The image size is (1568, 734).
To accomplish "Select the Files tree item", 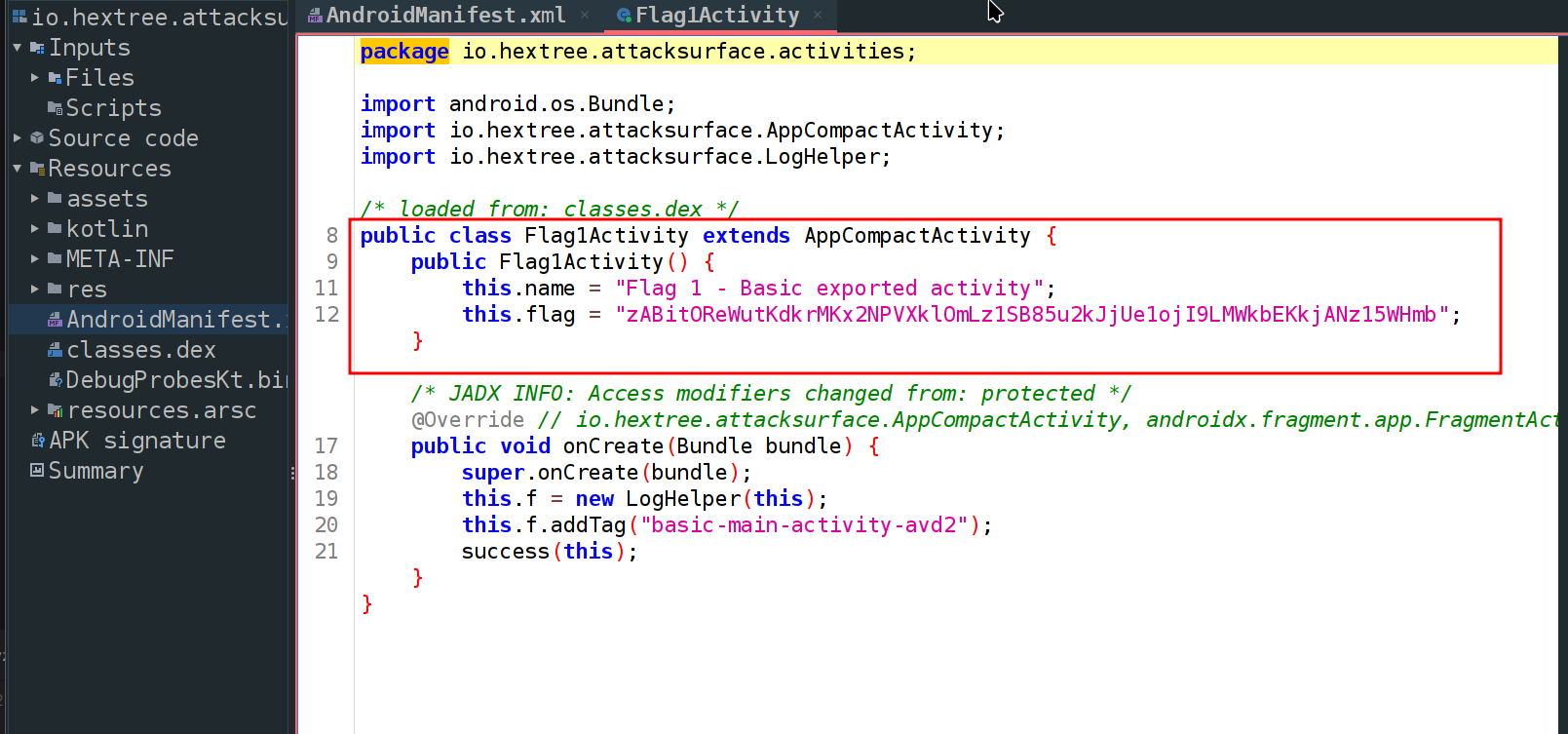I will [99, 78].
